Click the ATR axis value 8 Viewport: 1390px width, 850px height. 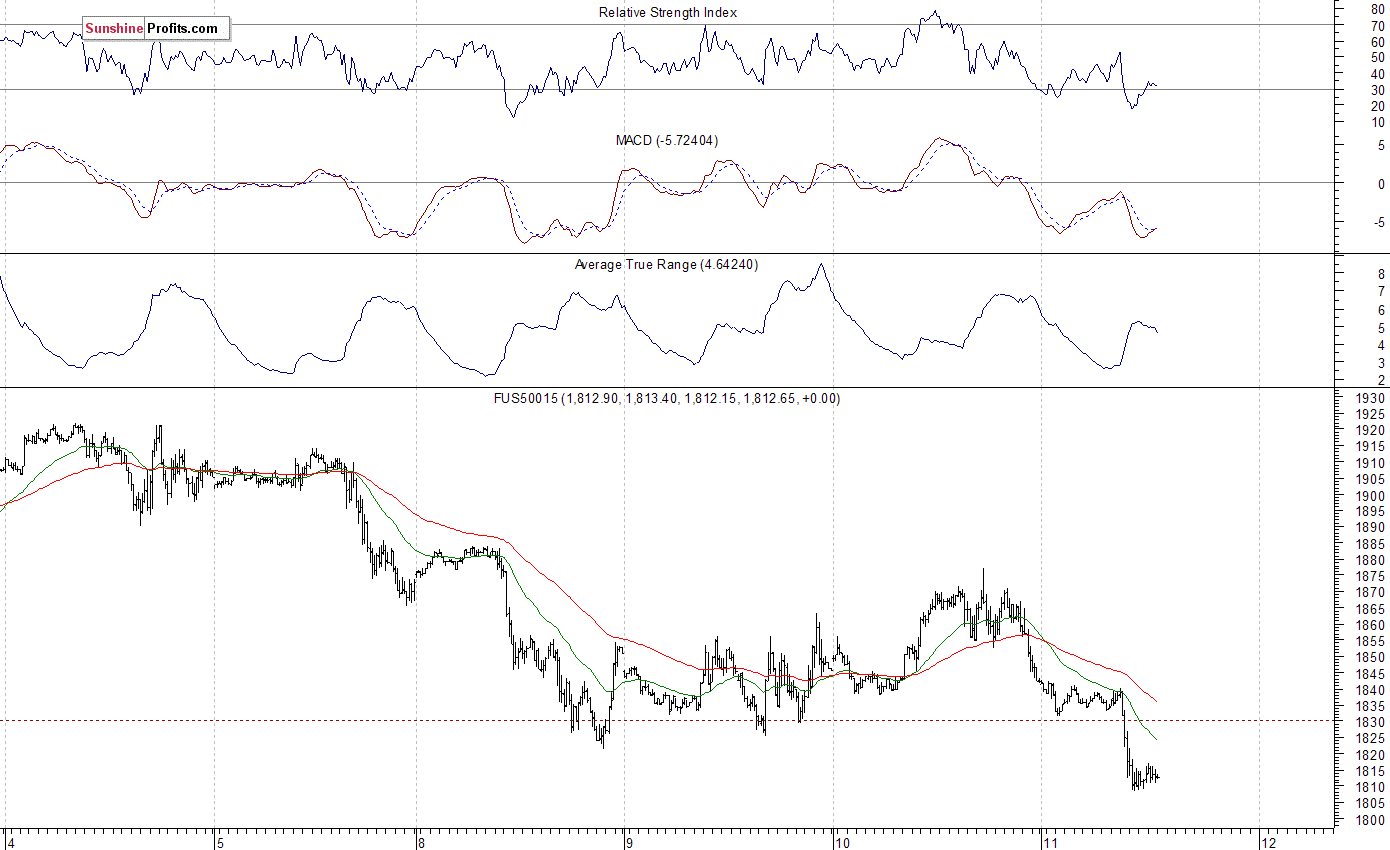pyautogui.click(x=1381, y=273)
